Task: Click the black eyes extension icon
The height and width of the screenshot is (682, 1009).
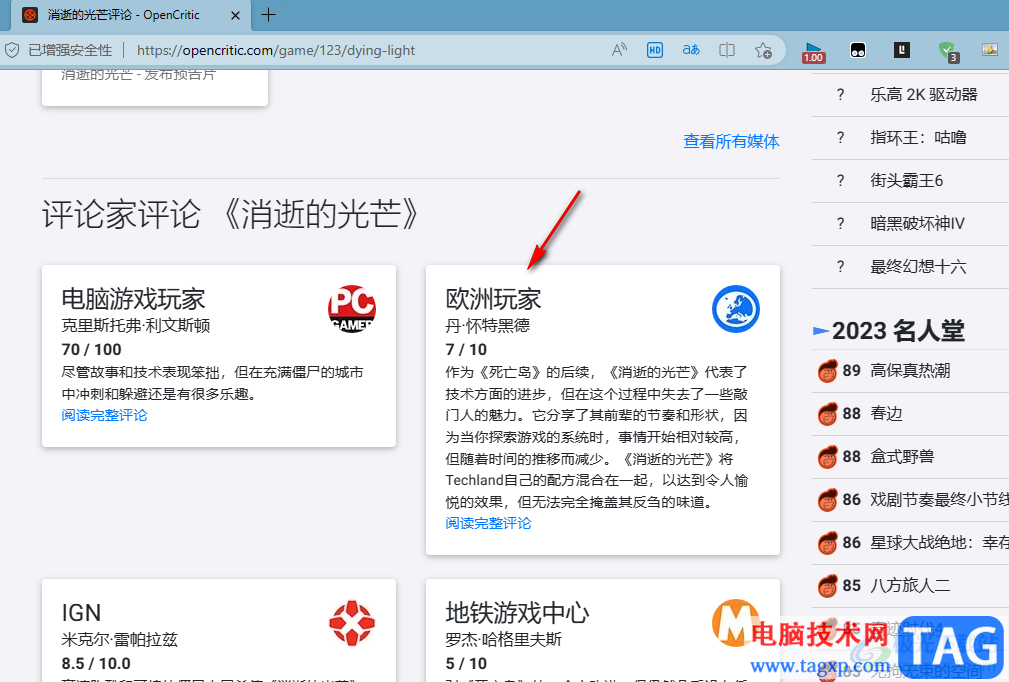Action: [858, 50]
